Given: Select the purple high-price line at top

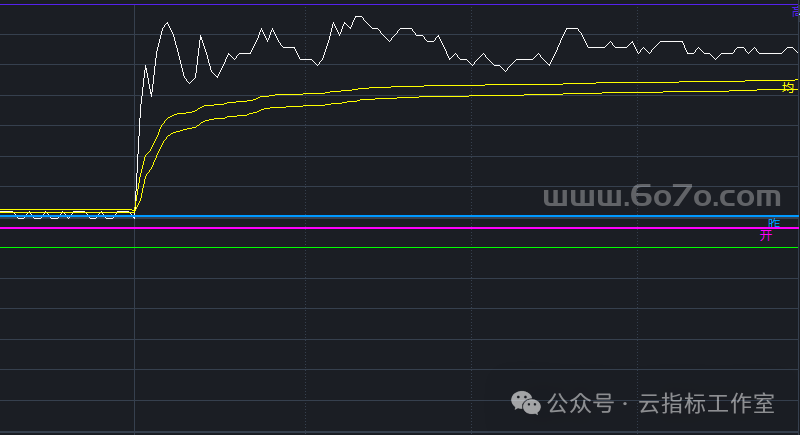Looking at the screenshot, I should (x=400, y=5).
